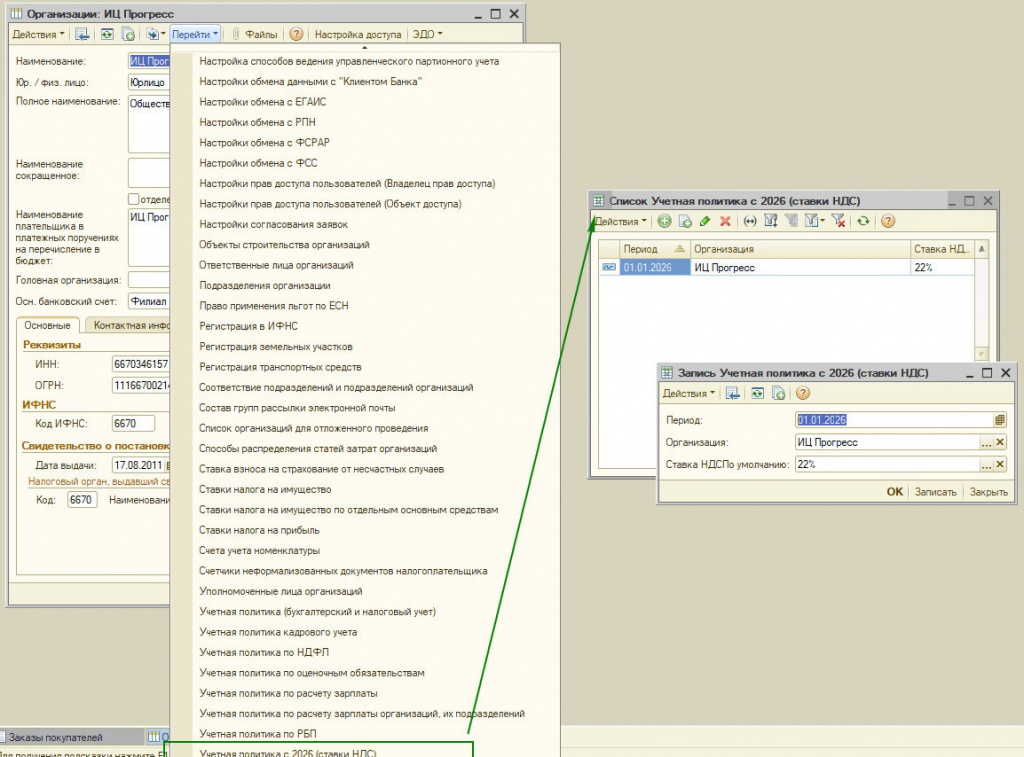This screenshot has width=1024, height=757.
Task: Disable filter with crossed funnel icon
Action: pos(839,221)
